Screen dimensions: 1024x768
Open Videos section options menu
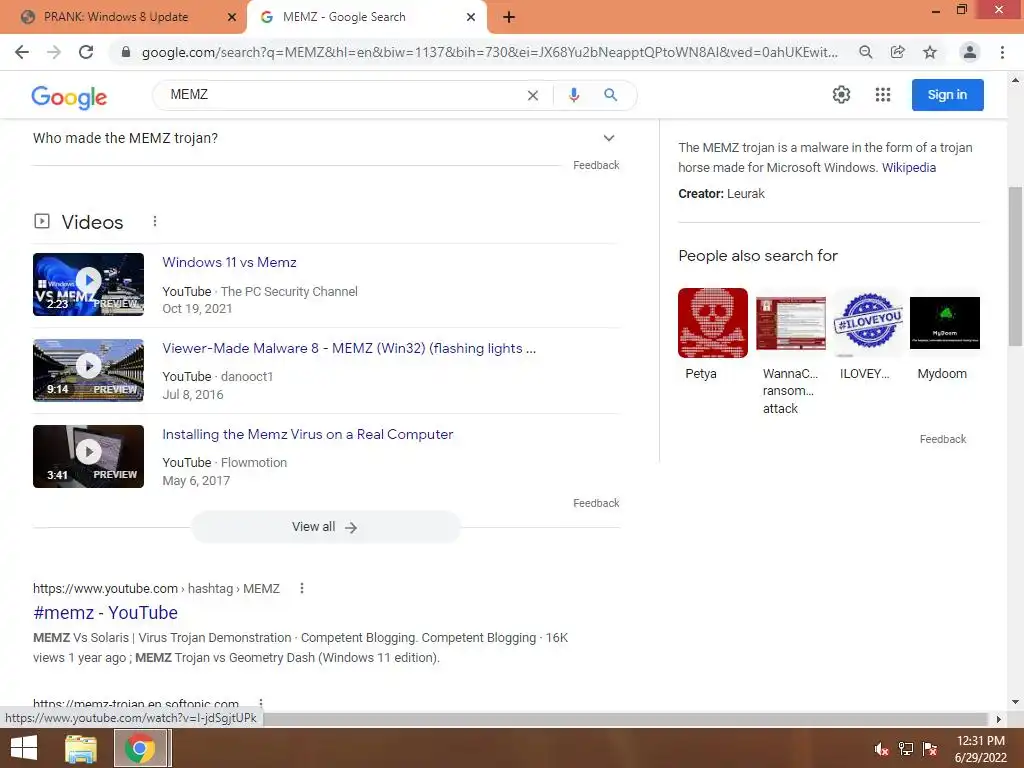(x=155, y=221)
